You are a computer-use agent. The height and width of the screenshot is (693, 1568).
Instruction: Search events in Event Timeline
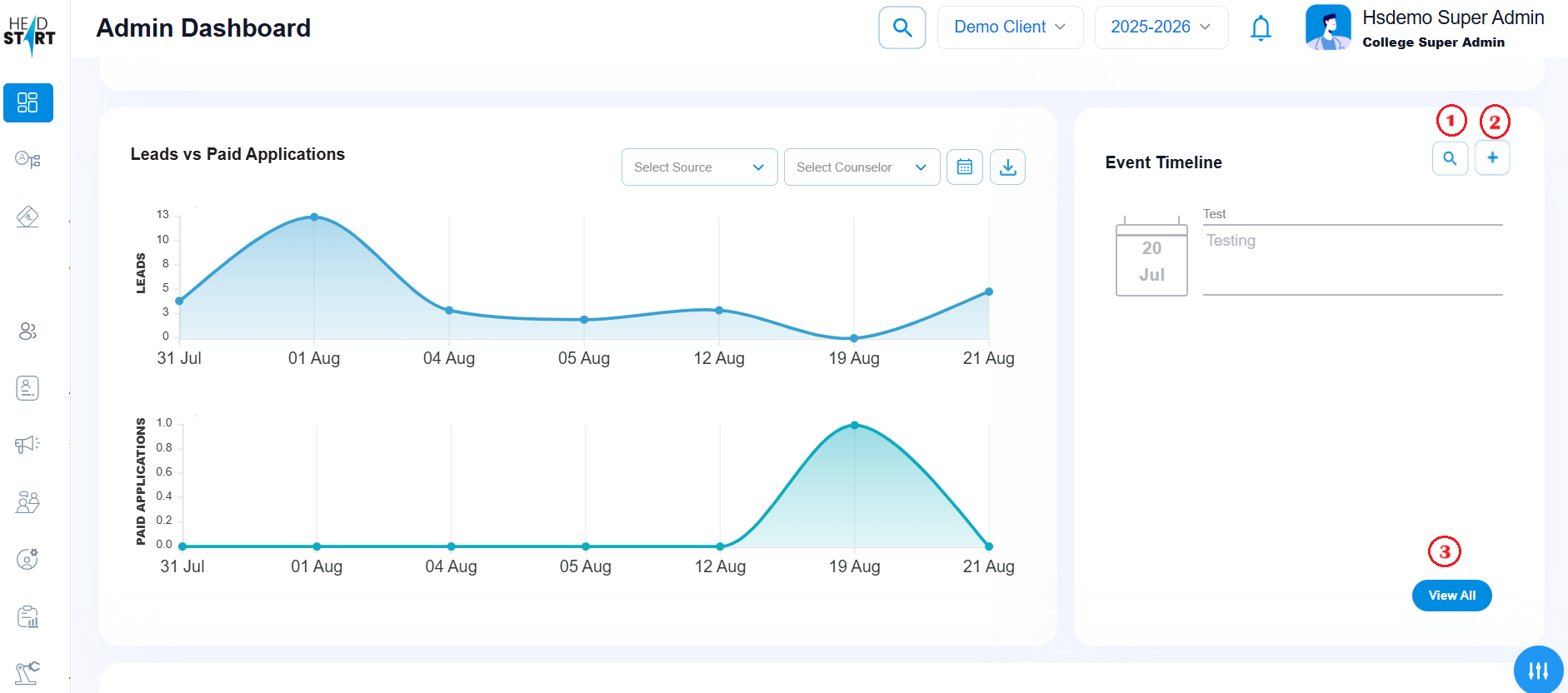pyautogui.click(x=1450, y=158)
